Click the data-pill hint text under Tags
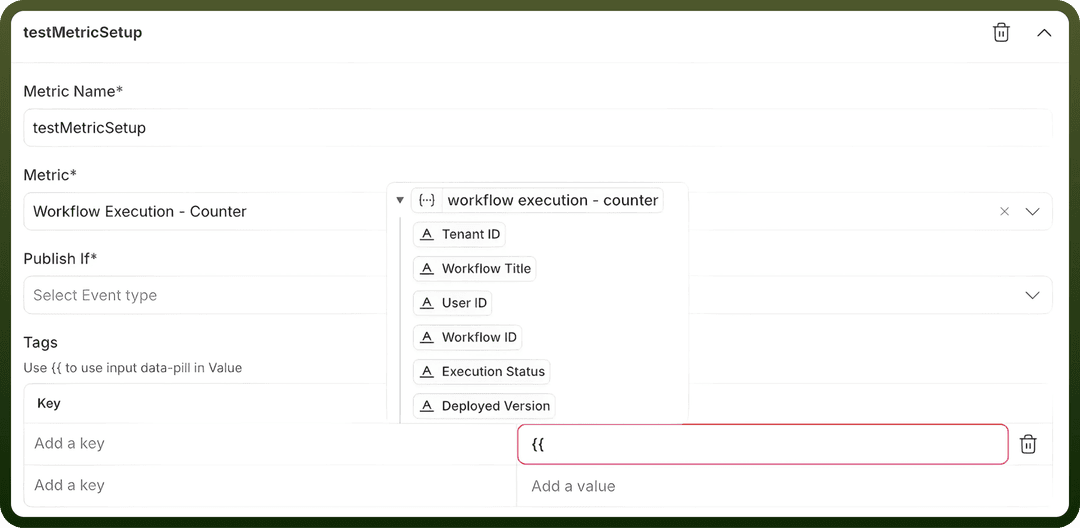 point(133,368)
